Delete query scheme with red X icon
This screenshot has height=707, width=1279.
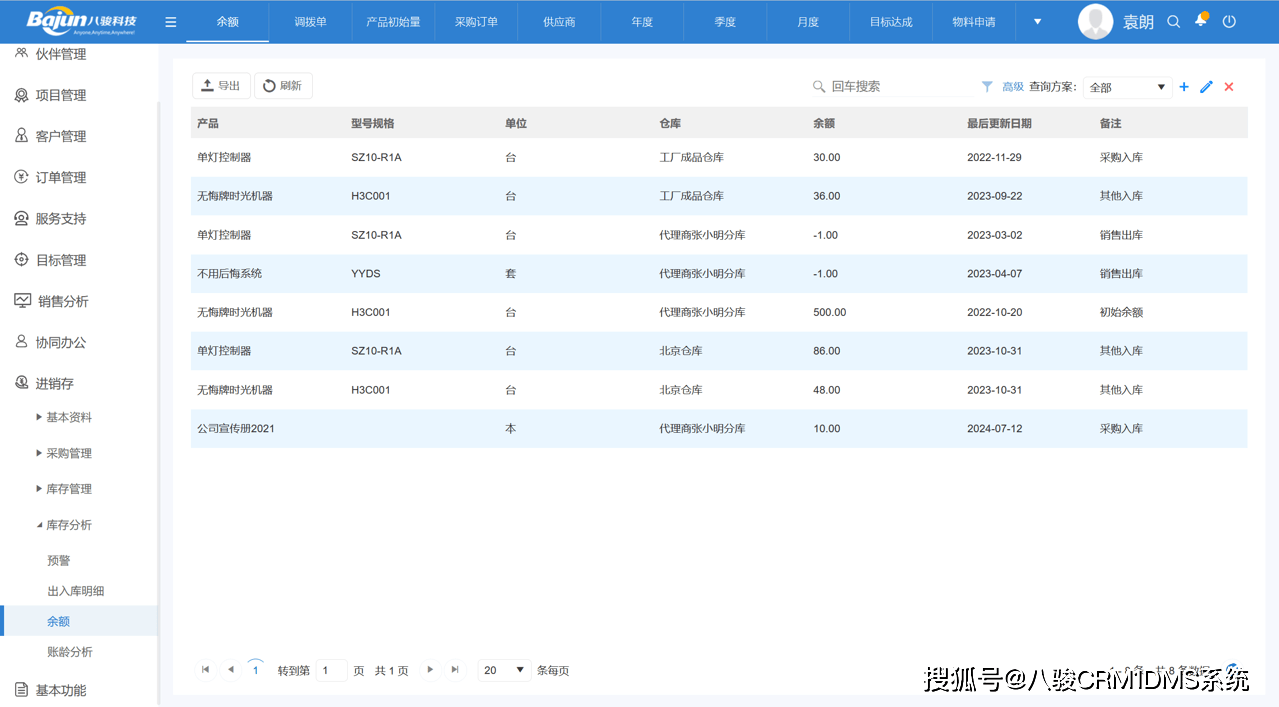tap(1229, 87)
